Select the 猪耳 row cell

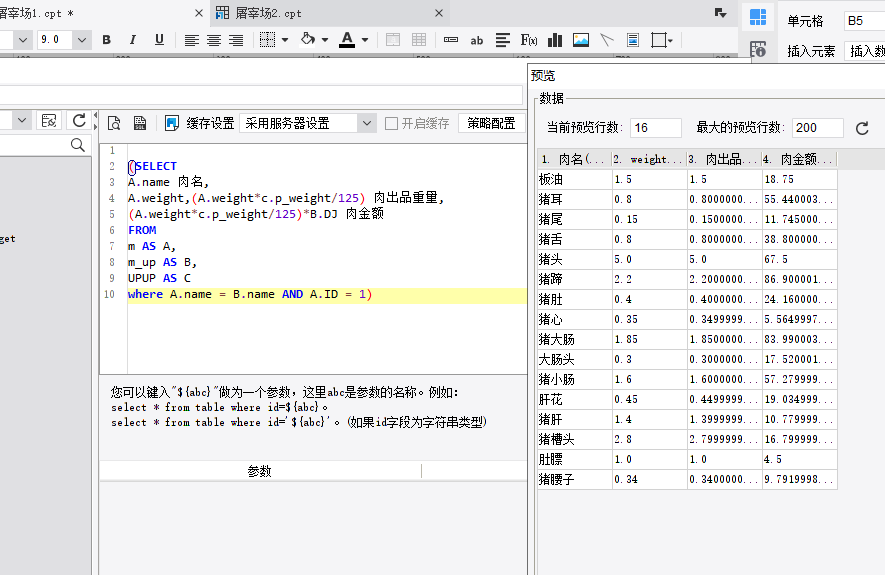click(575, 199)
